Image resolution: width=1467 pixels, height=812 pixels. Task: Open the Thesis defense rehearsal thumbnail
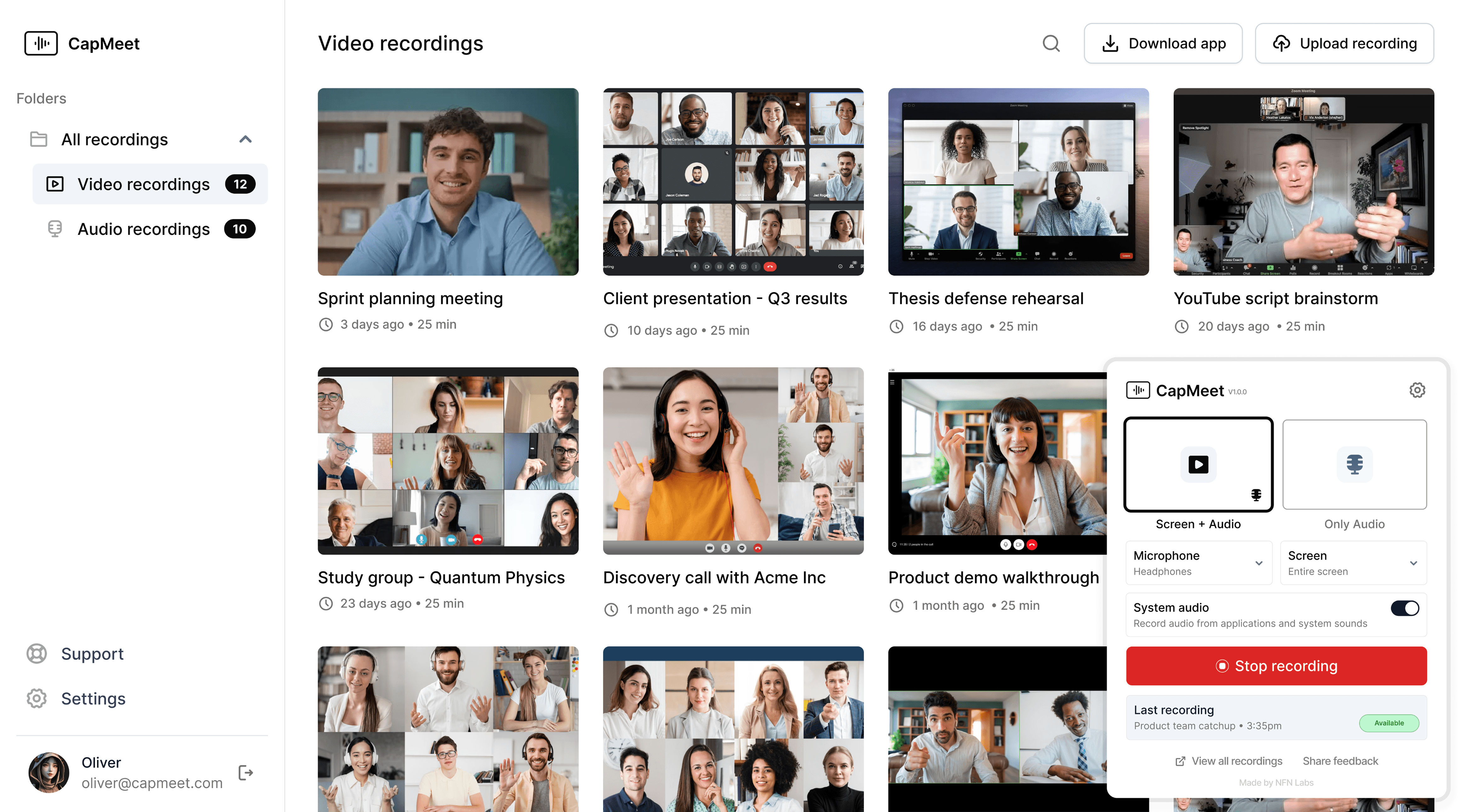click(x=1018, y=182)
